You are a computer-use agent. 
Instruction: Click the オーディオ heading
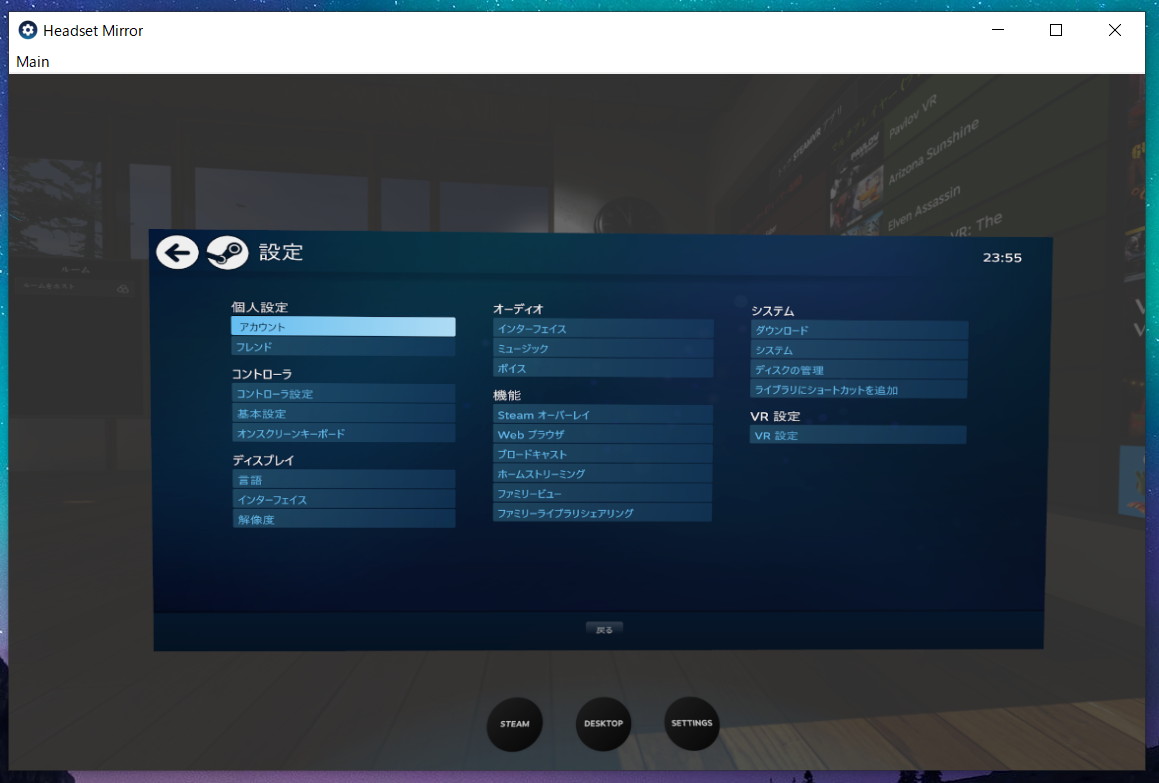pyautogui.click(x=518, y=309)
